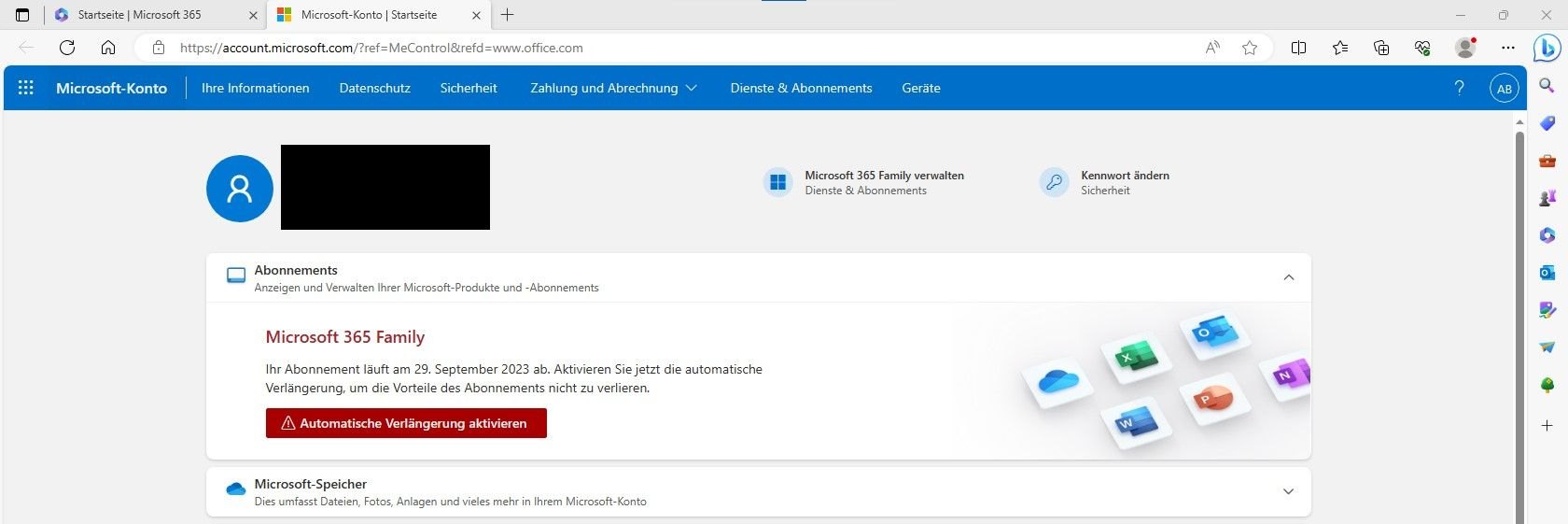The width and height of the screenshot is (1568, 524).
Task: Open the Microsoft app launcher grid
Action: pyautogui.click(x=26, y=88)
